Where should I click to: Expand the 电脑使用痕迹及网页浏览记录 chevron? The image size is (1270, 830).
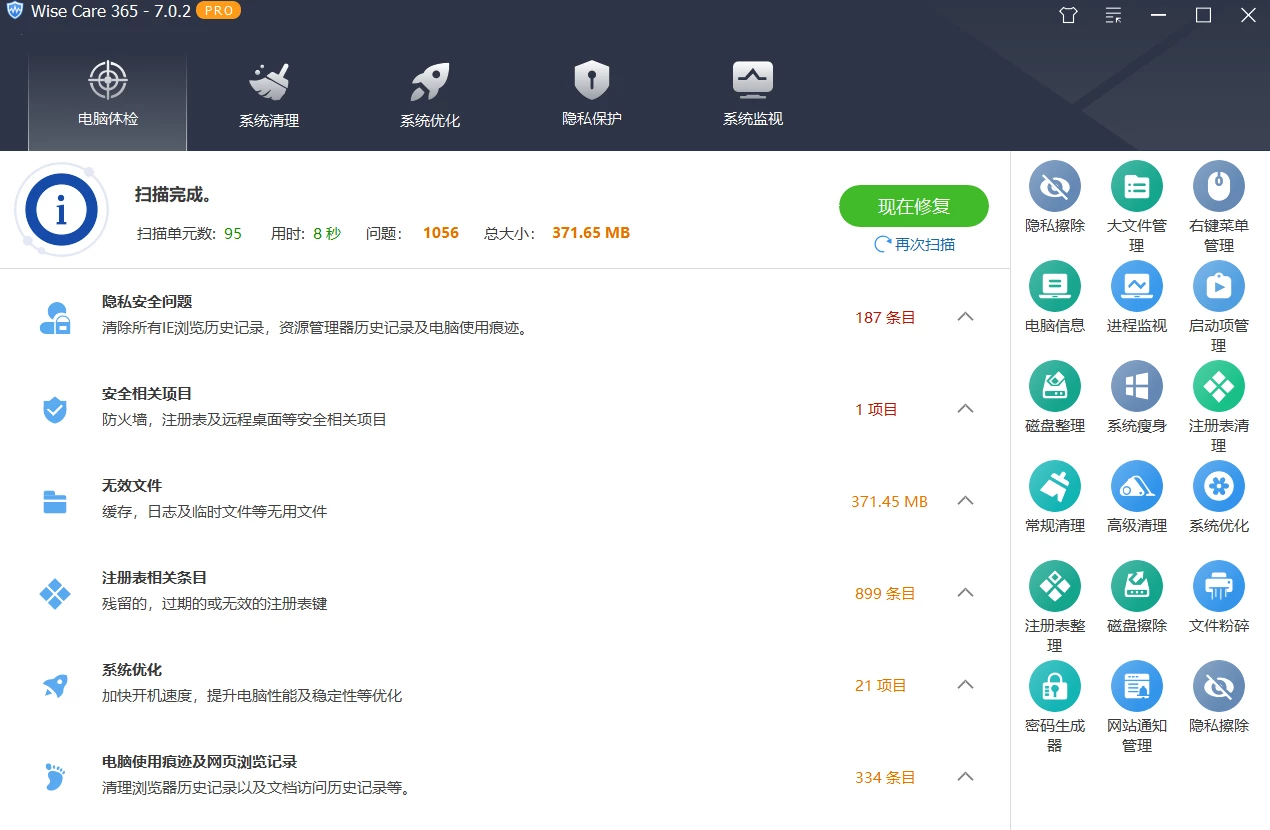(x=965, y=777)
